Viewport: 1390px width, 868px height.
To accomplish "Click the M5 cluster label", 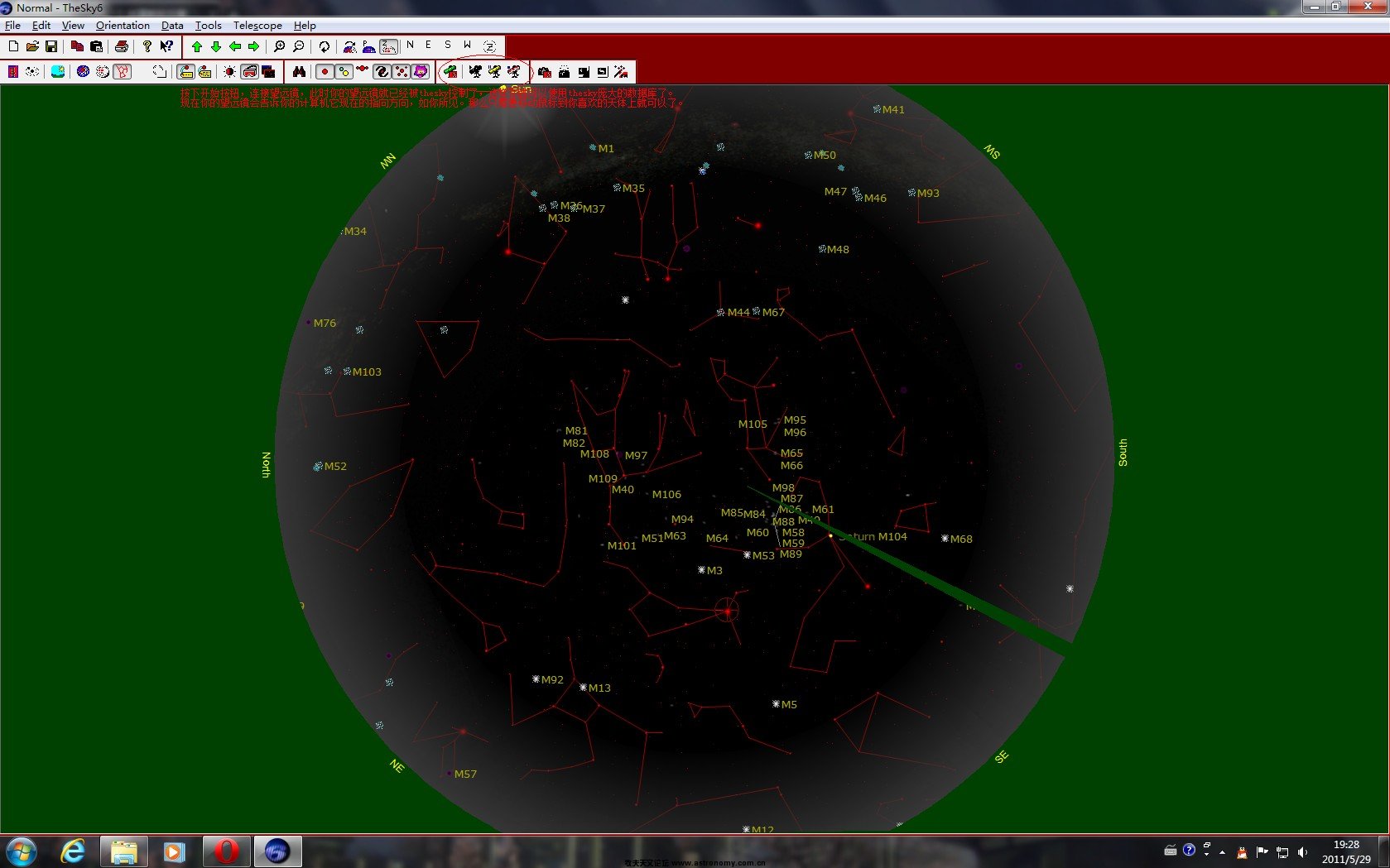I will coord(789,704).
